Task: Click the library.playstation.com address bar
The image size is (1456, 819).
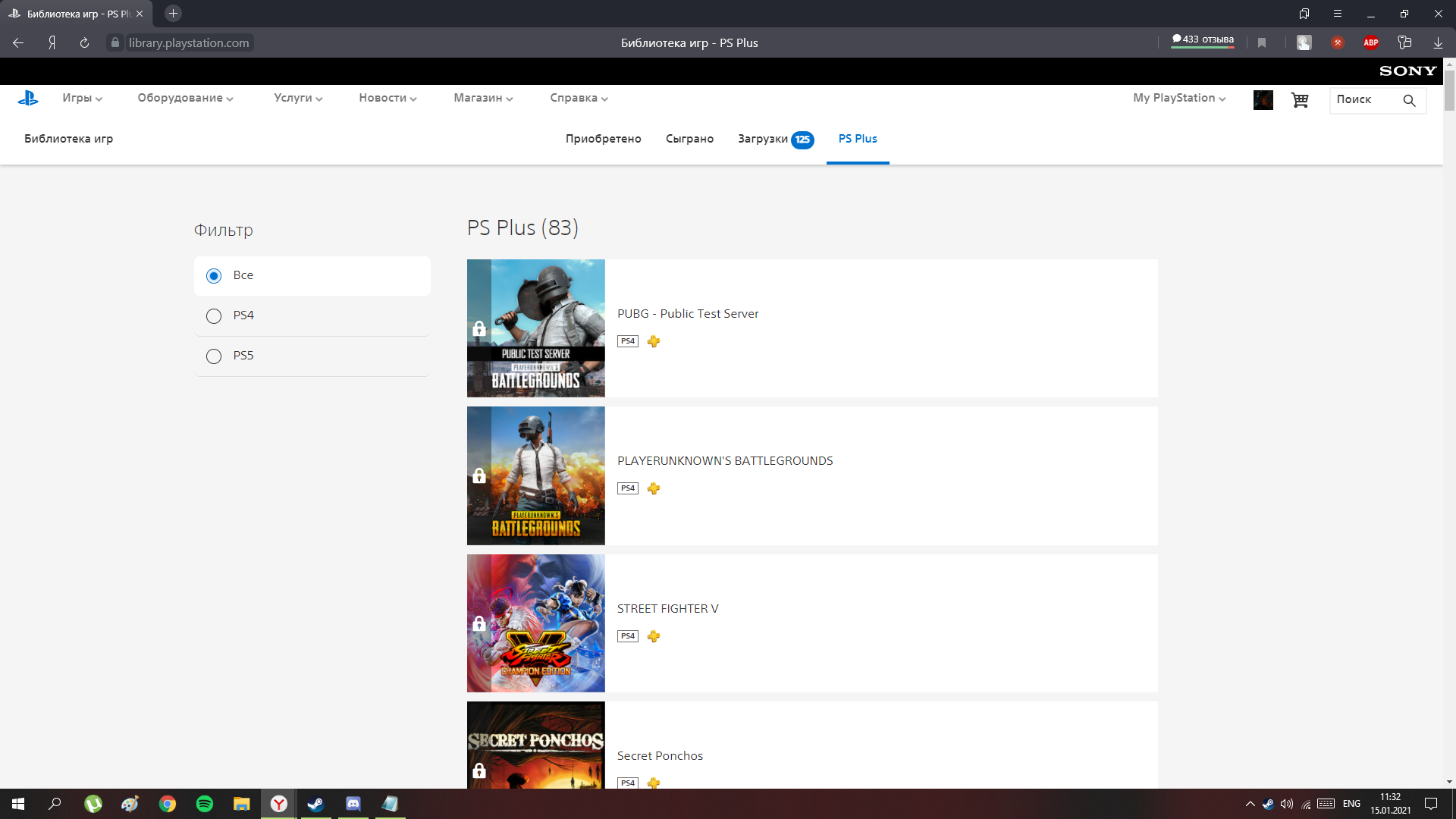Action: 189,42
